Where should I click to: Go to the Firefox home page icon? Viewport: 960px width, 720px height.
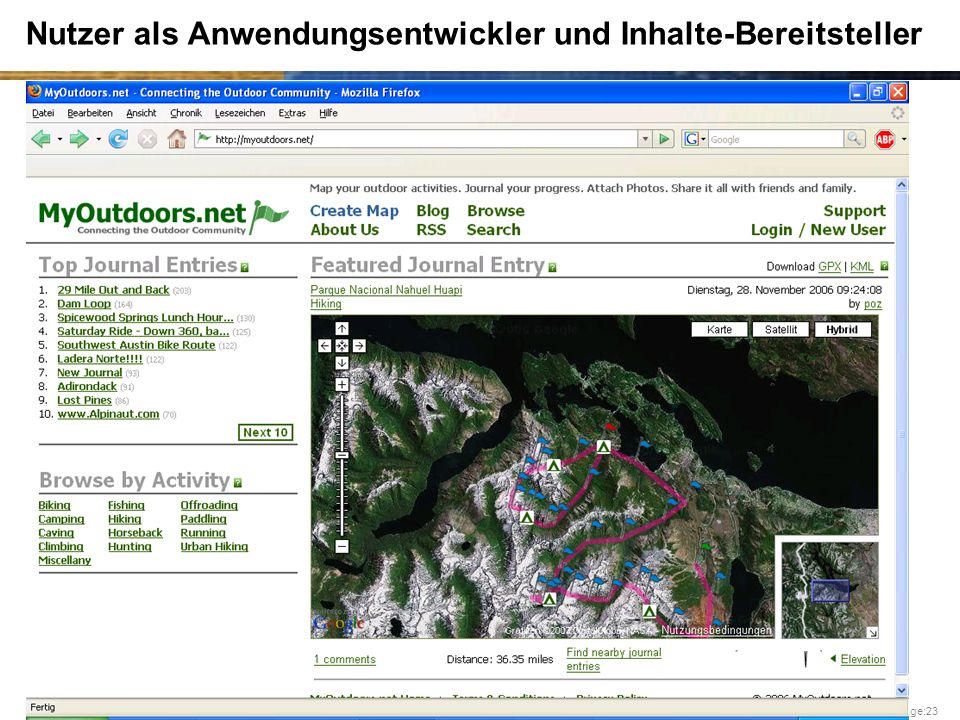click(x=177, y=139)
